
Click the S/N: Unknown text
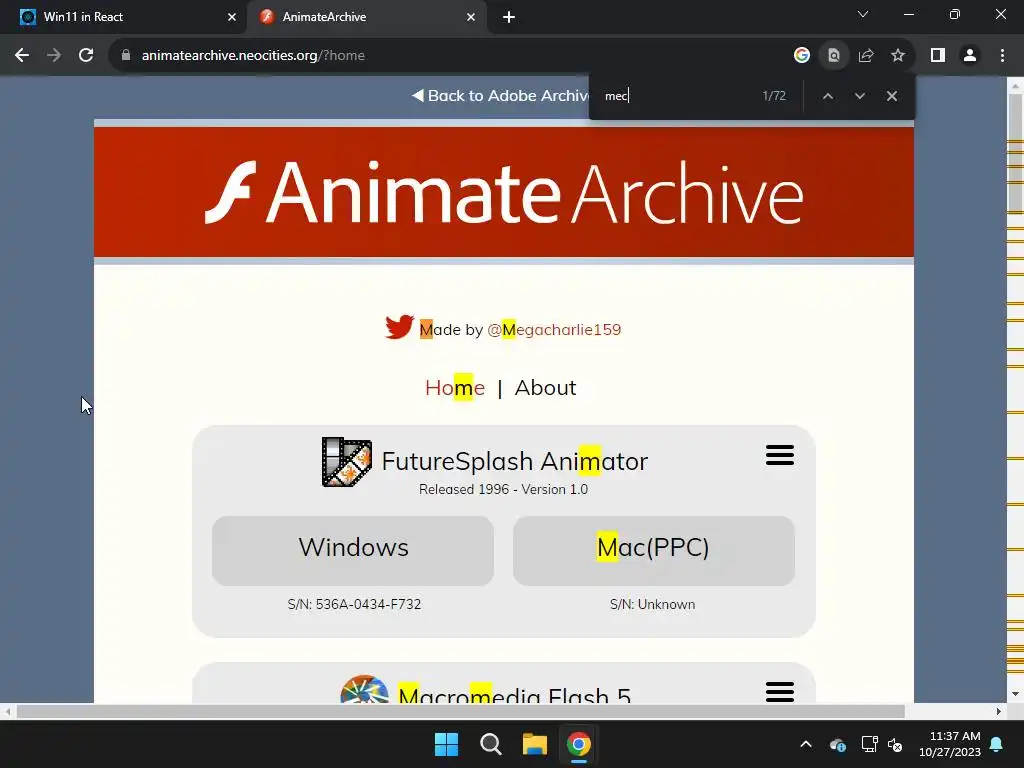click(x=652, y=605)
